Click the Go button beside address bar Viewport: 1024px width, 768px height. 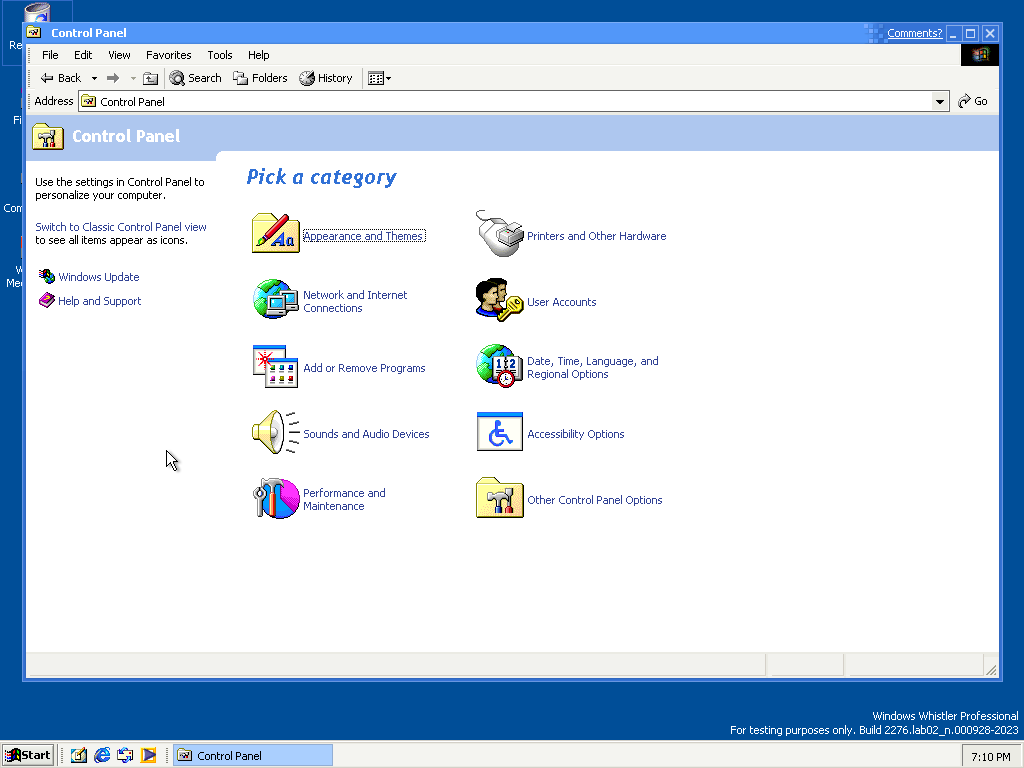(x=973, y=101)
